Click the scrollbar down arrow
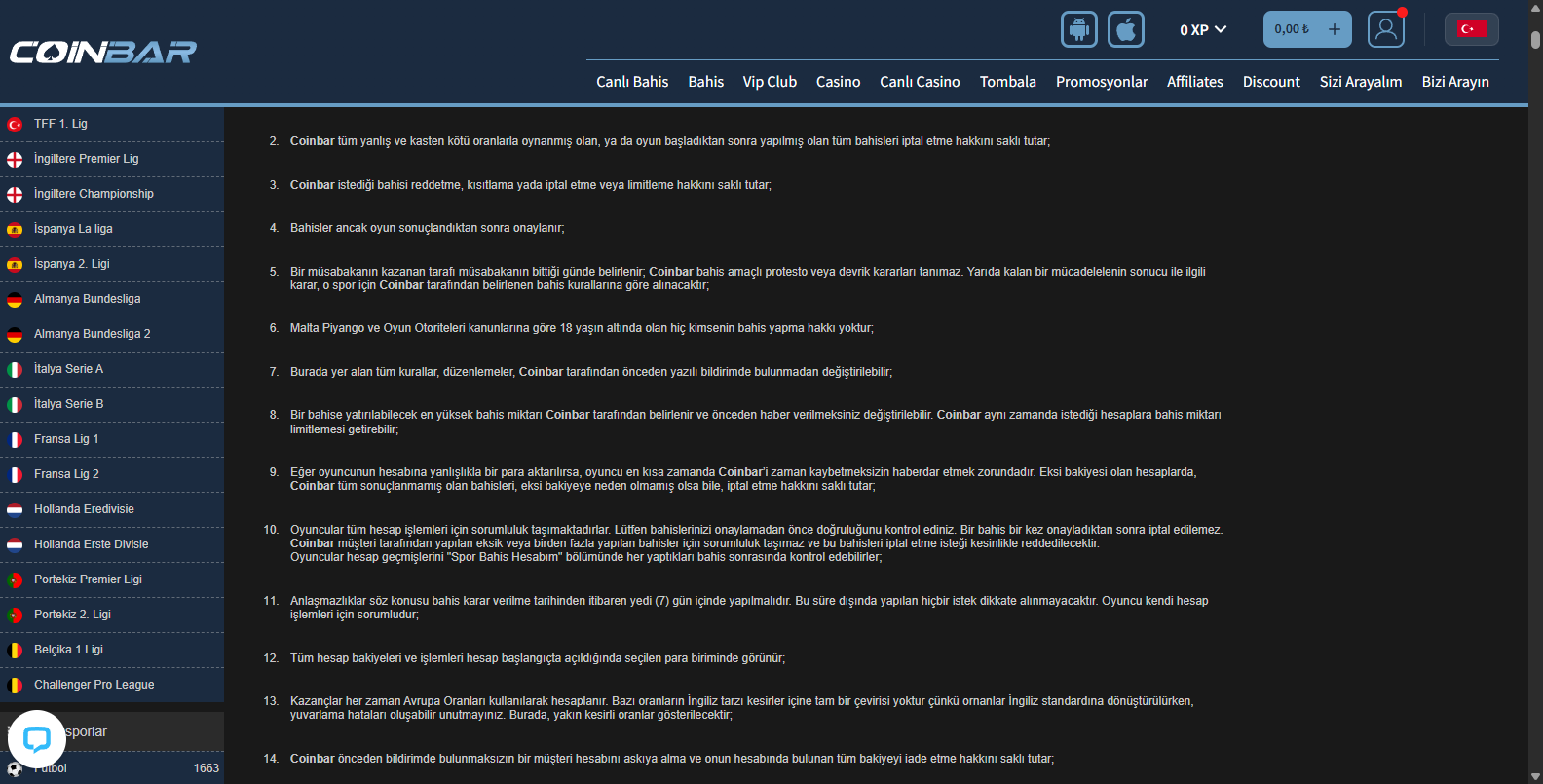The image size is (1543, 784). 1535,776
